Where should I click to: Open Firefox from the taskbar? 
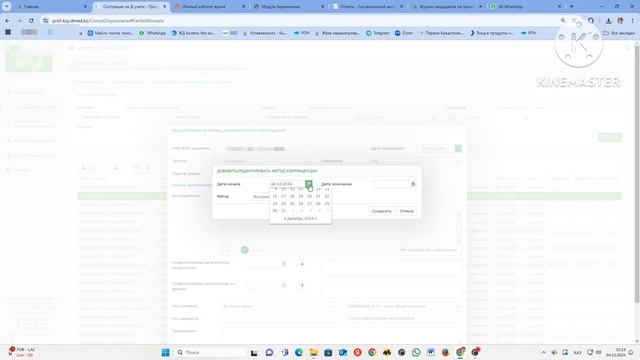click(x=445, y=352)
